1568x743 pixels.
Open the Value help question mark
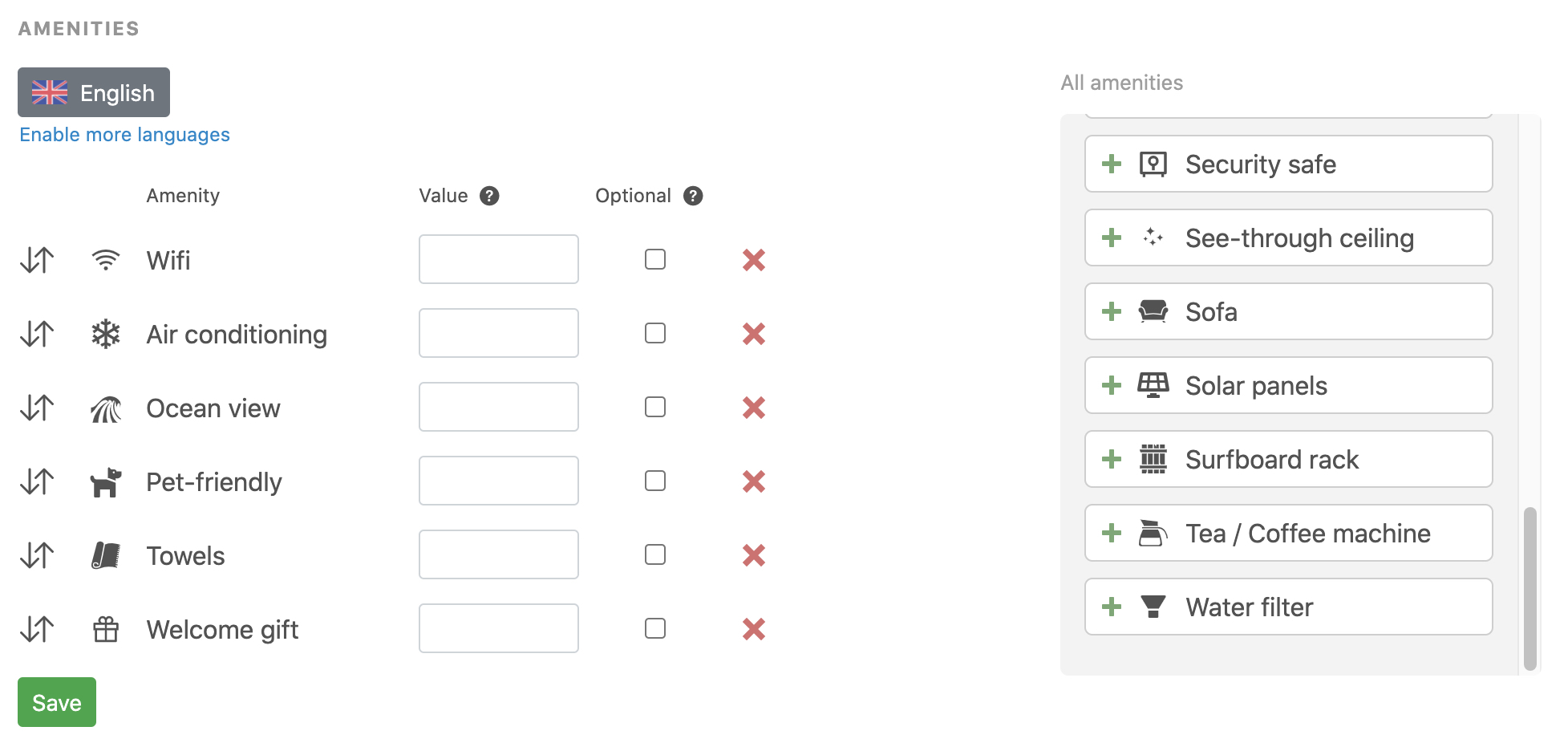(489, 196)
